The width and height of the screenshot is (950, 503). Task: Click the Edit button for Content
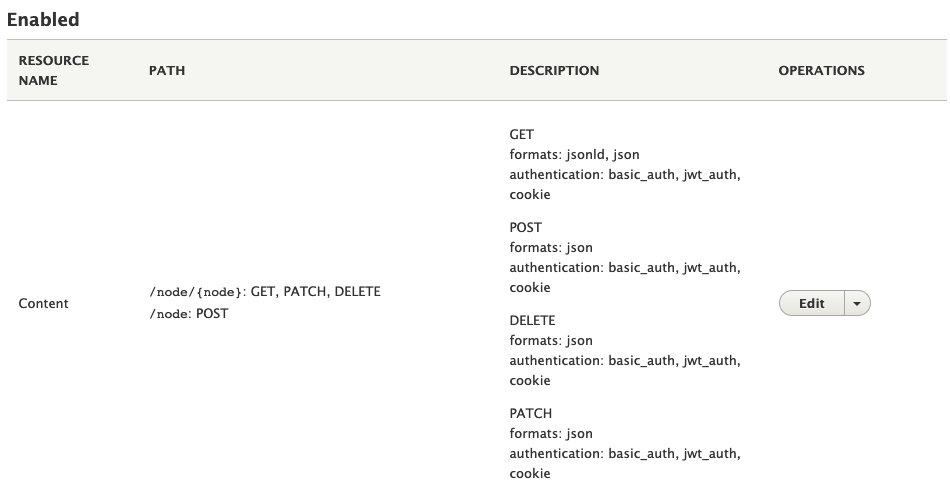(811, 304)
